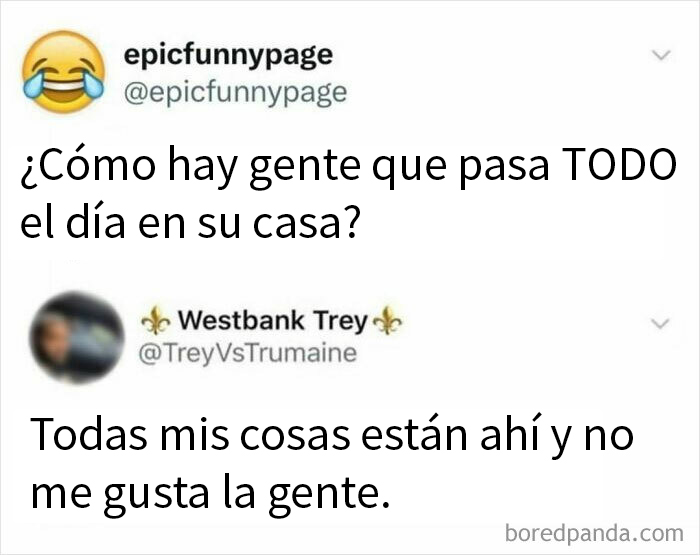Image resolution: width=700 pixels, height=555 pixels.
Task: Expand the chevron menu on Westbank Trey's tweet
Action: tap(661, 323)
